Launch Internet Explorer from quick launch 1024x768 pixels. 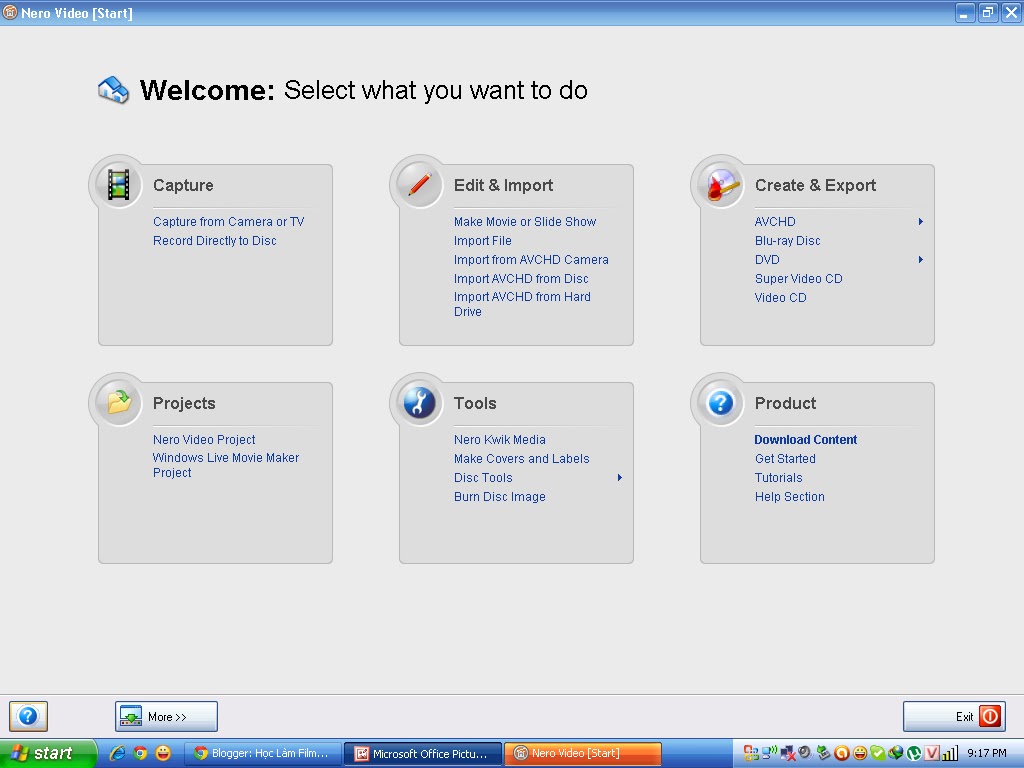[117, 753]
